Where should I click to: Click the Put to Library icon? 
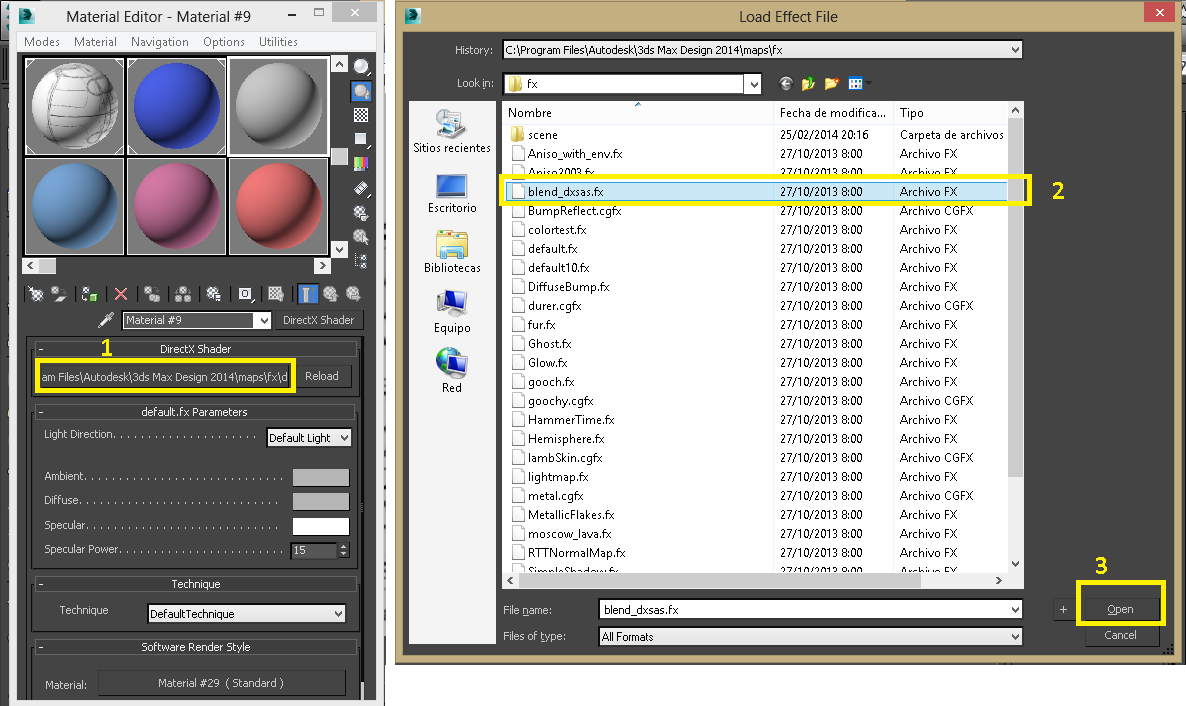pos(214,294)
